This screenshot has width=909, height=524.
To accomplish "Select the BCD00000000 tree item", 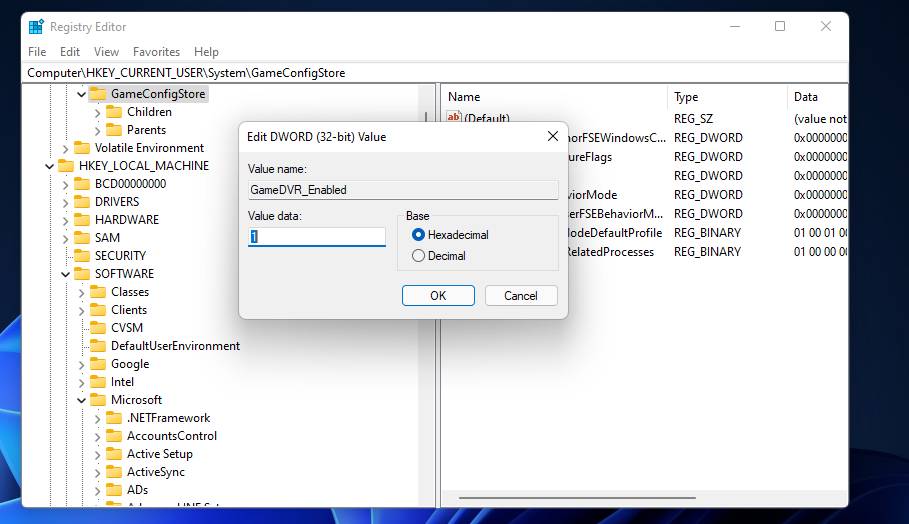I will tap(130, 184).
